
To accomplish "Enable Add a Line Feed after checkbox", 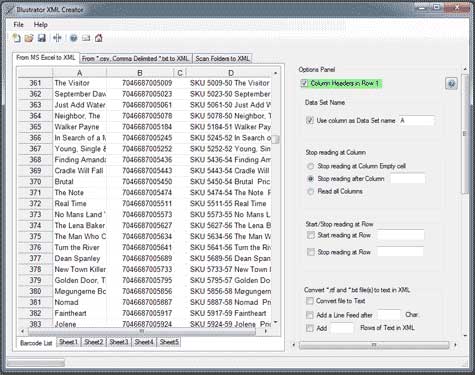I will (310, 315).
